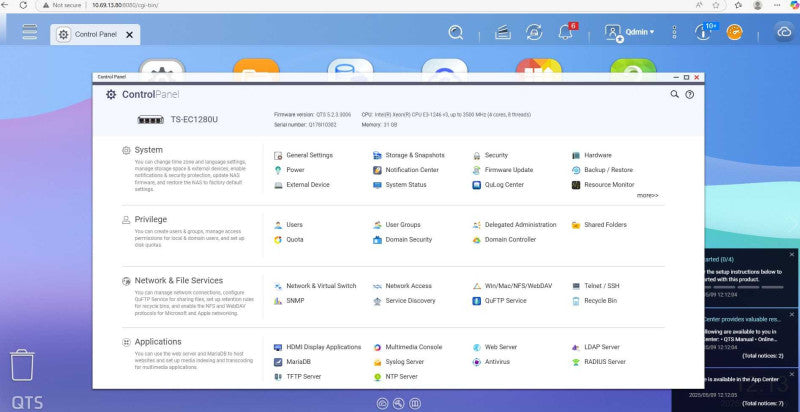The width and height of the screenshot is (800, 412).
Task: Click the search magnifier icon in top bar
Action: (x=456, y=33)
